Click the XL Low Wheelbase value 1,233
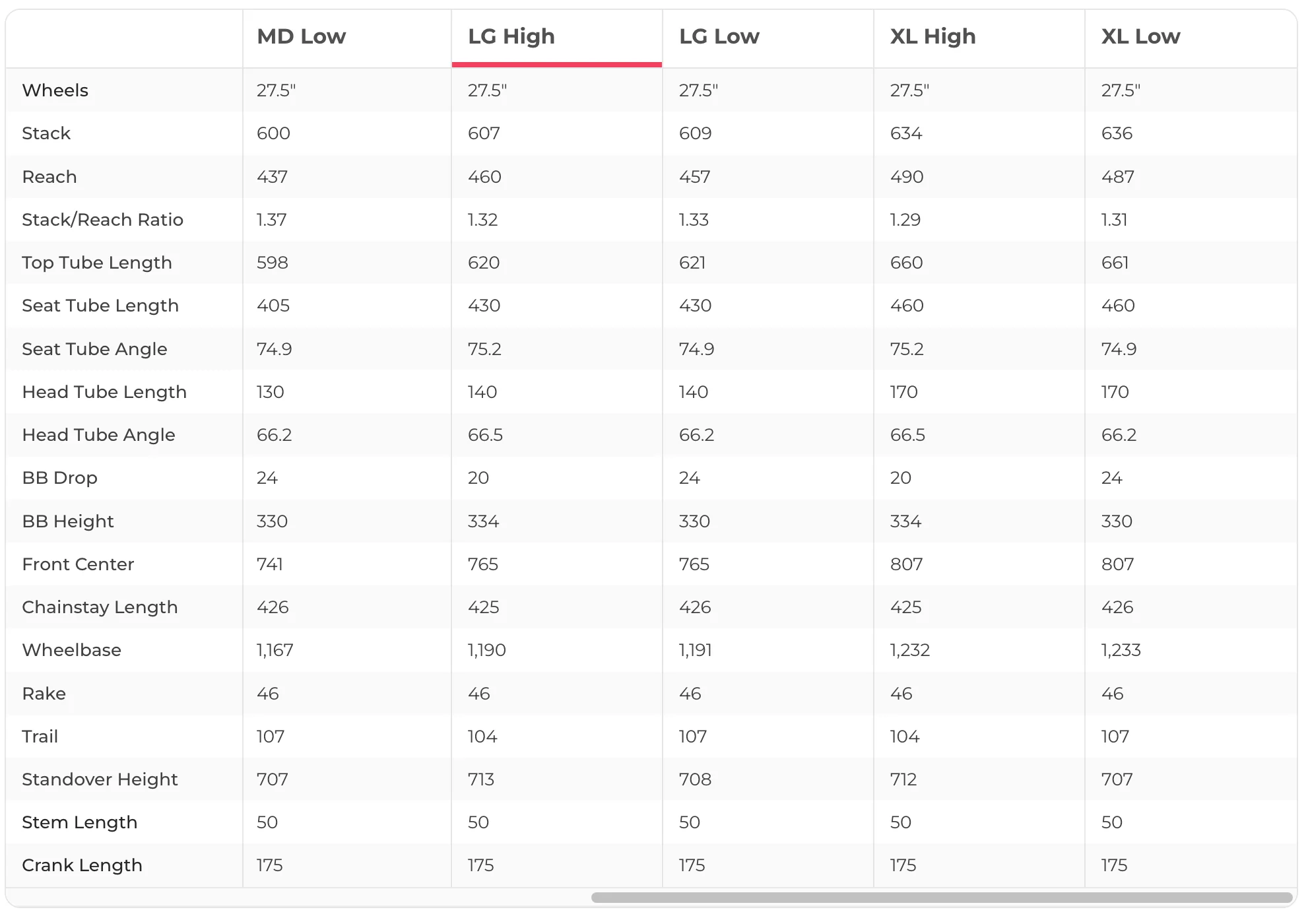Screen dimensions: 1308x924 click(1121, 650)
